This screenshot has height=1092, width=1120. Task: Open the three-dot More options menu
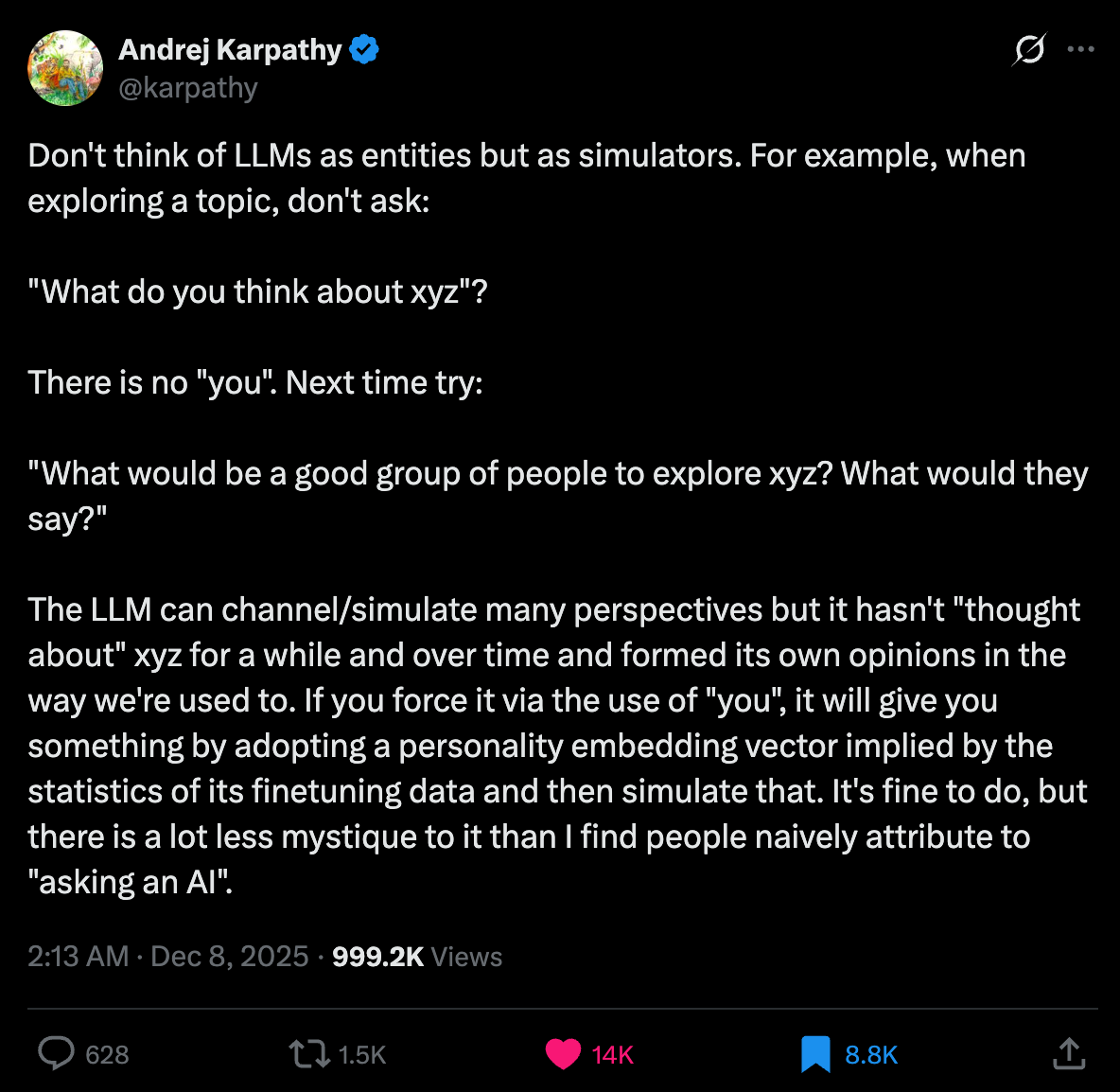click(1080, 49)
